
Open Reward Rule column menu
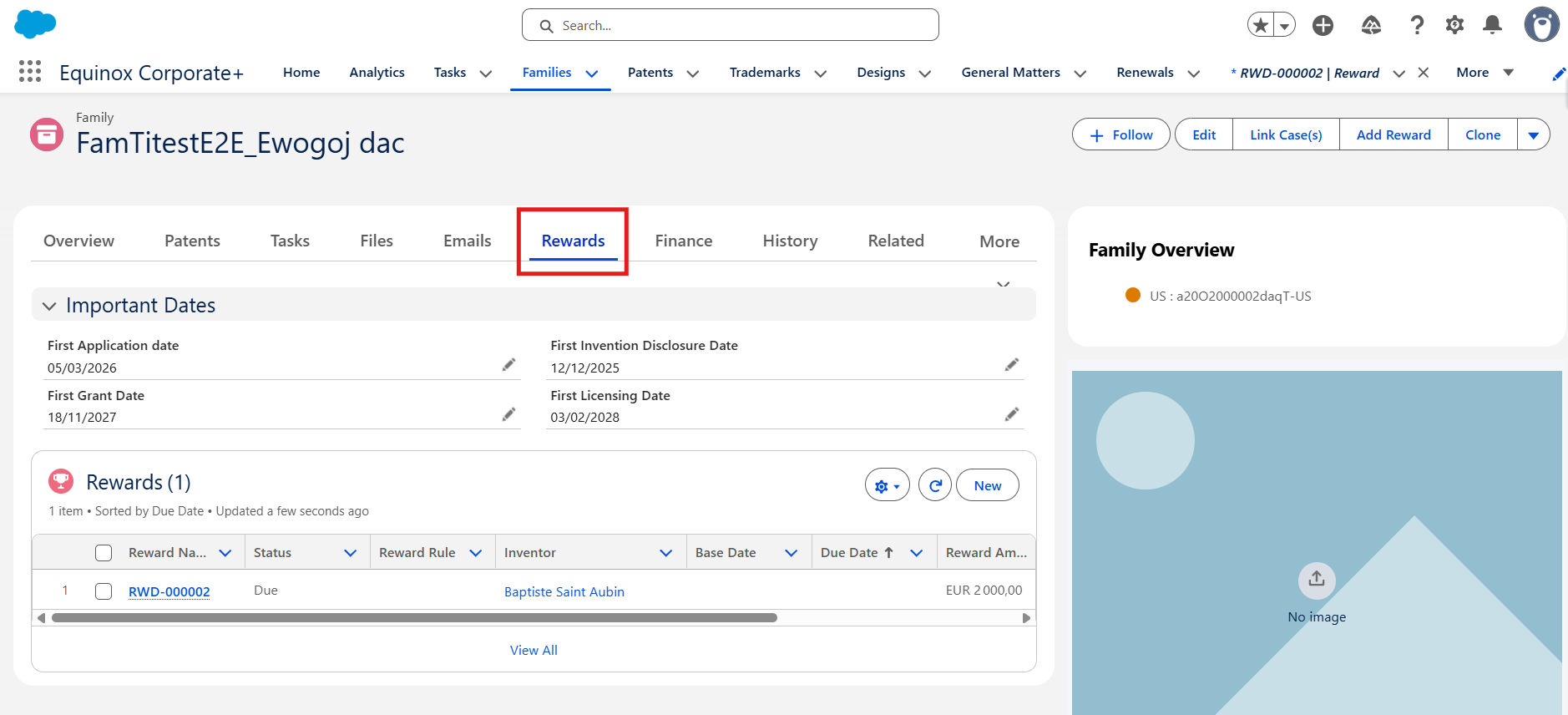click(476, 553)
